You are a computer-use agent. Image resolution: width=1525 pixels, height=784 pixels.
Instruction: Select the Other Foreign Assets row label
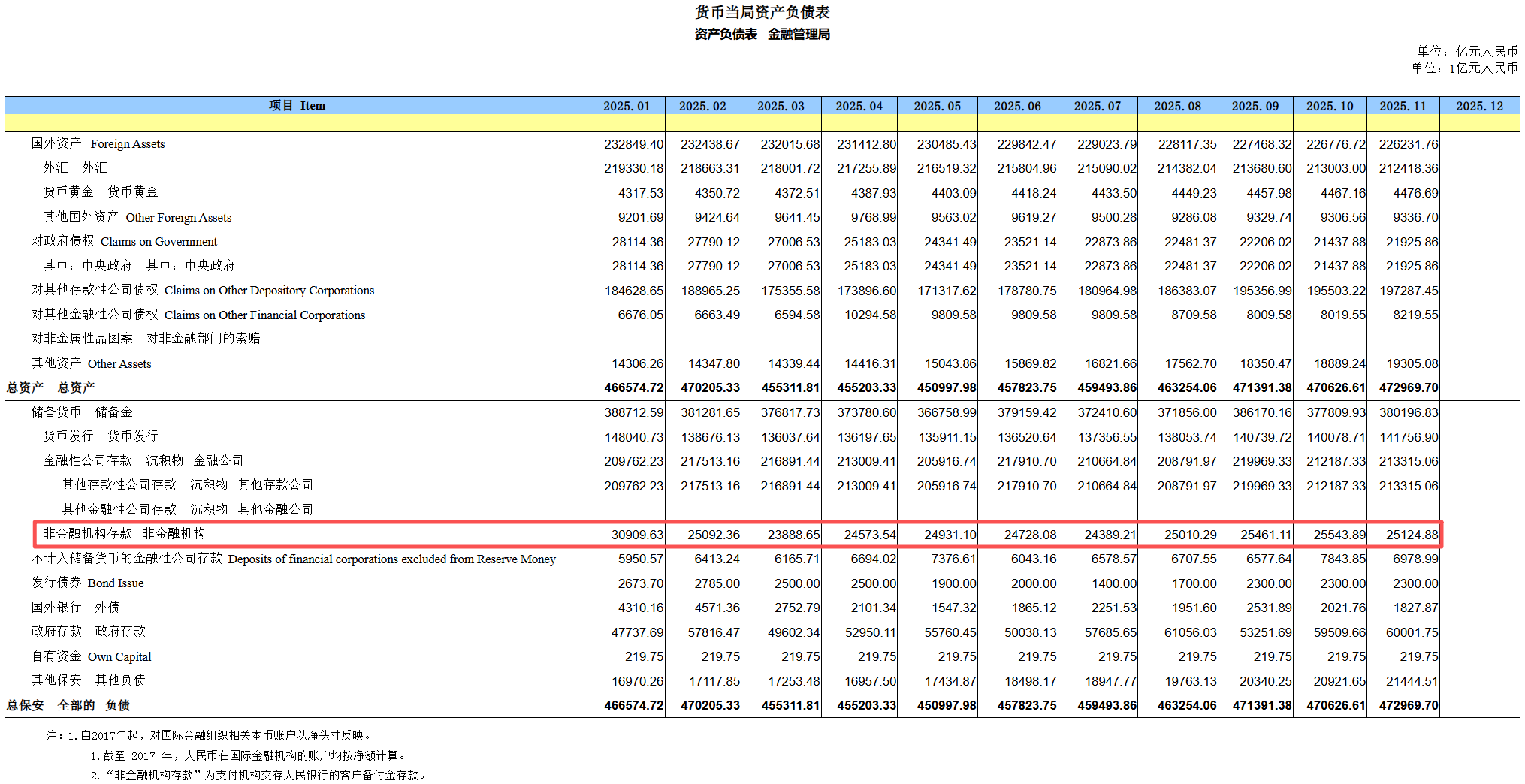137,217
